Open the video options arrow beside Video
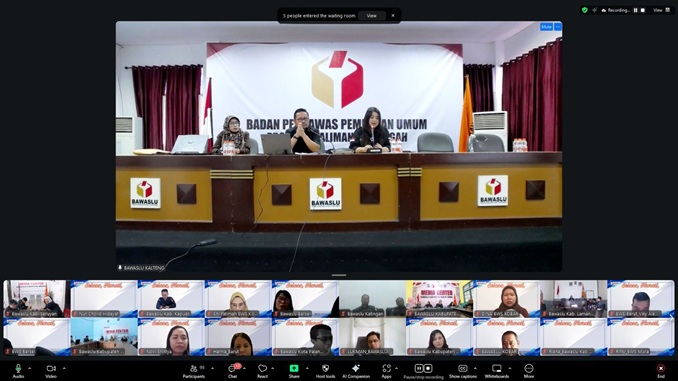 coord(64,368)
